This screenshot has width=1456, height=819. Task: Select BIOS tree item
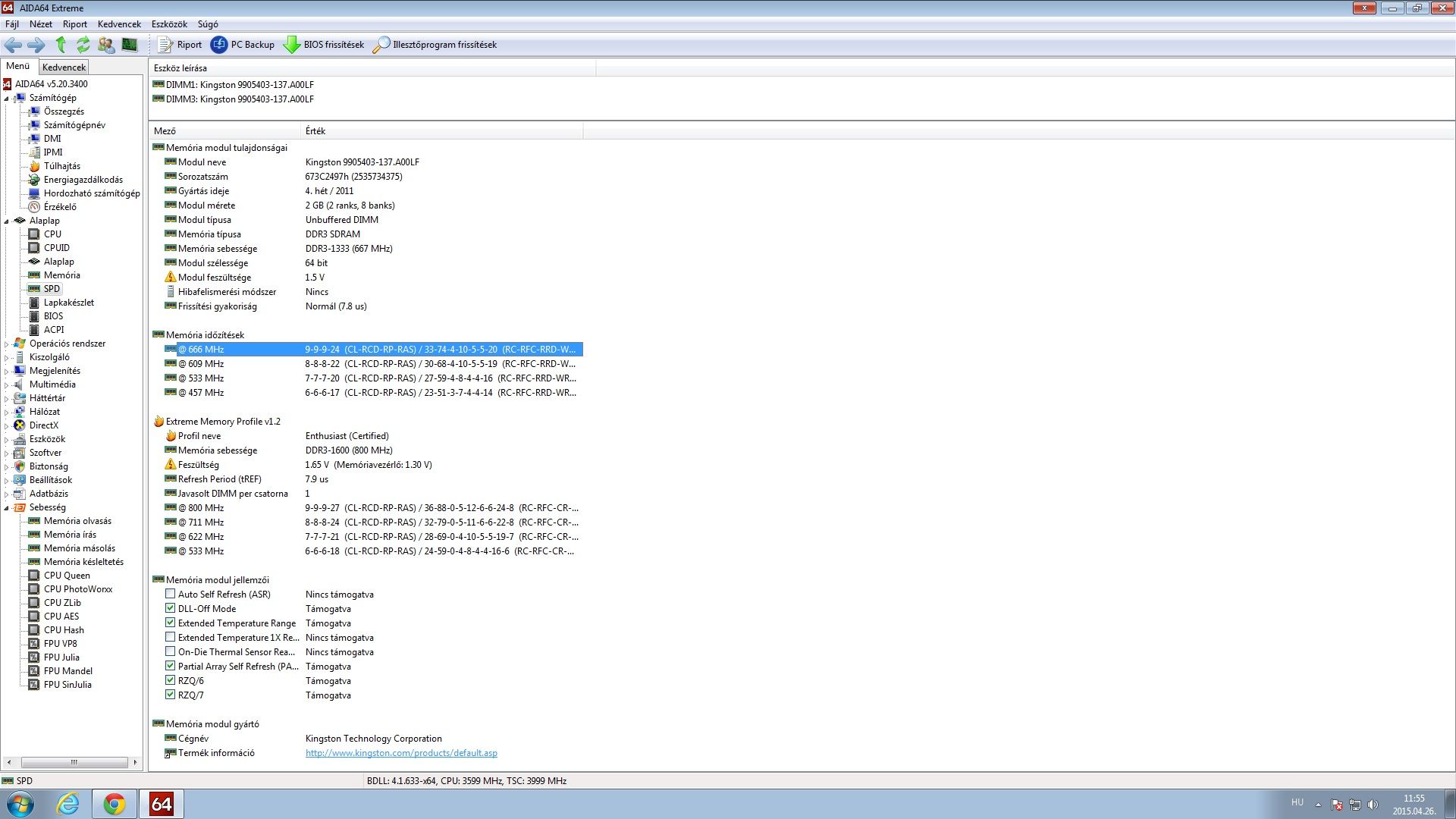53,316
